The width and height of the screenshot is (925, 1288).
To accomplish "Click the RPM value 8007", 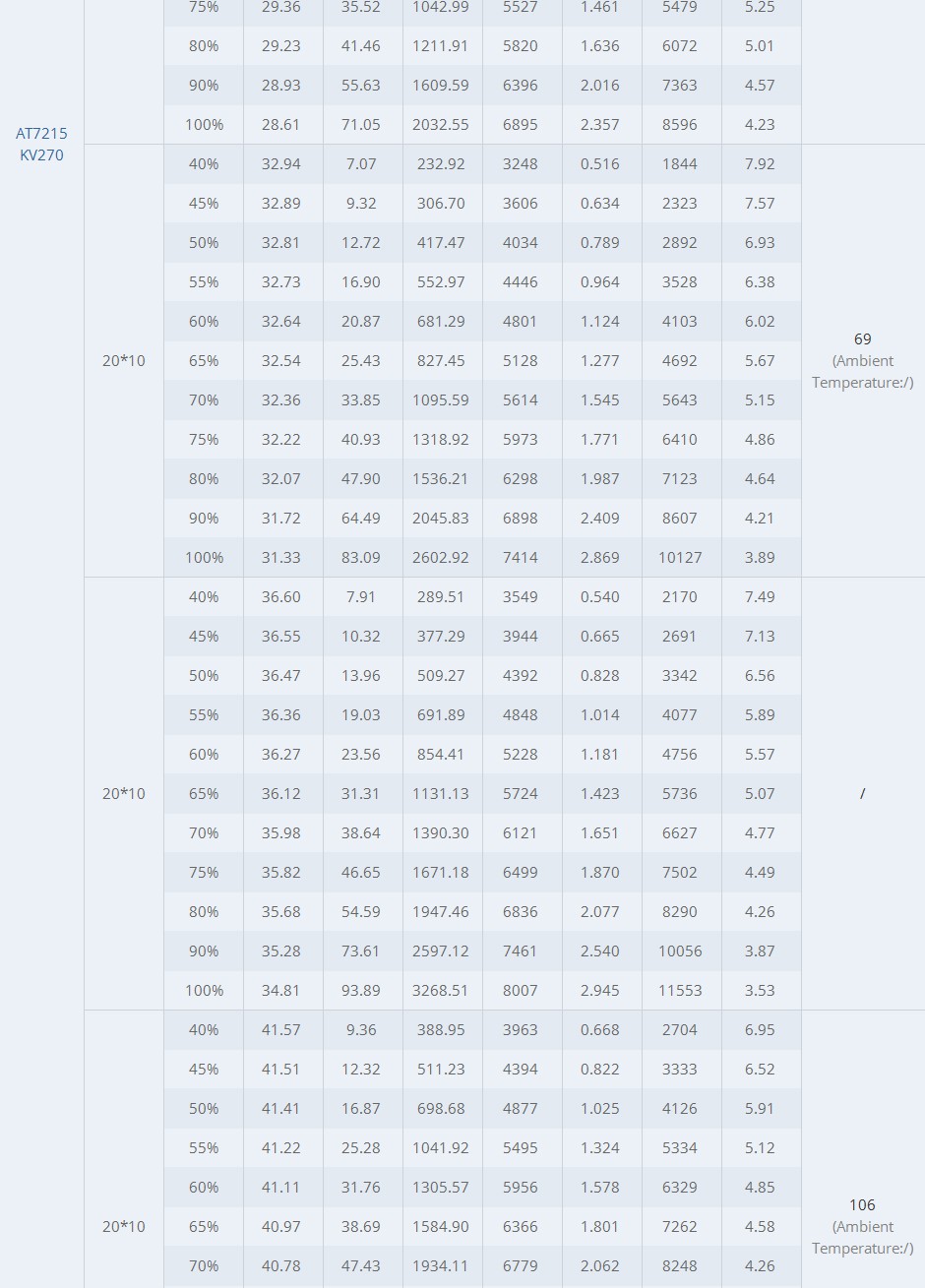I will tap(521, 990).
